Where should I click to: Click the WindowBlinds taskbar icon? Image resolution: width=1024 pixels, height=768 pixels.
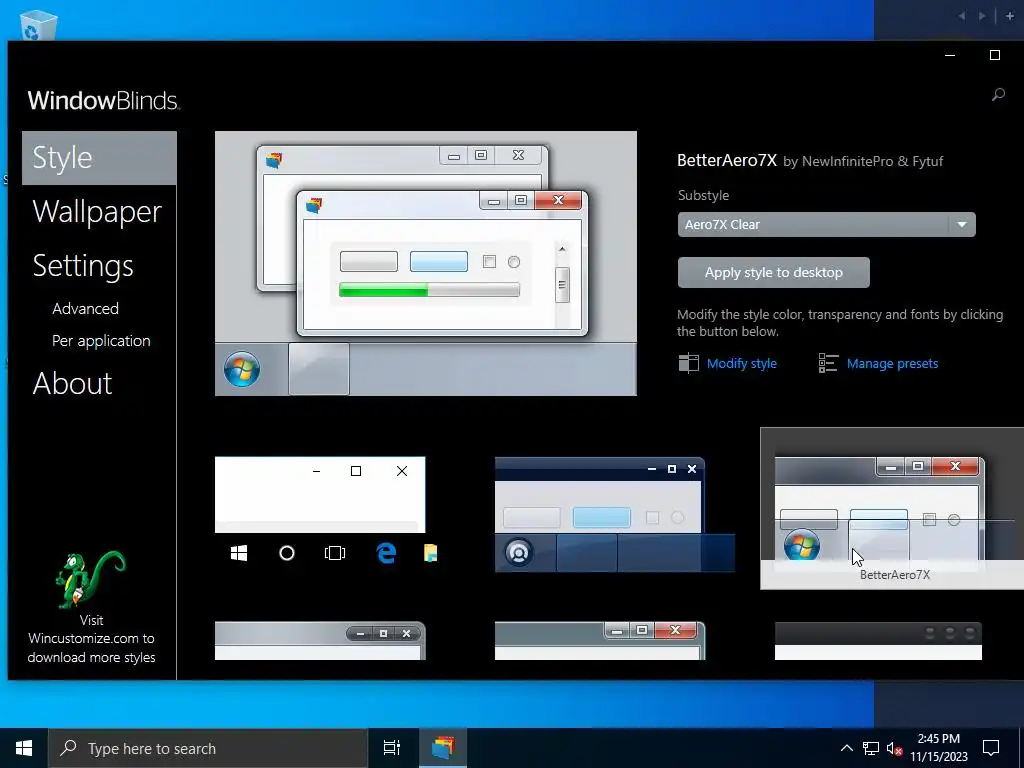[x=442, y=748]
